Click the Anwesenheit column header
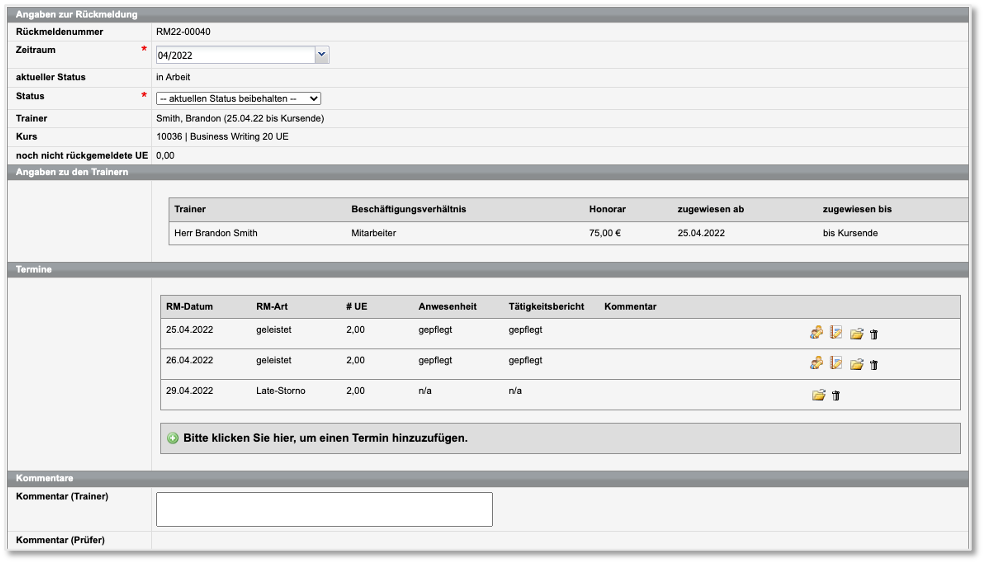Screen dimensions: 984x564 click(447, 307)
